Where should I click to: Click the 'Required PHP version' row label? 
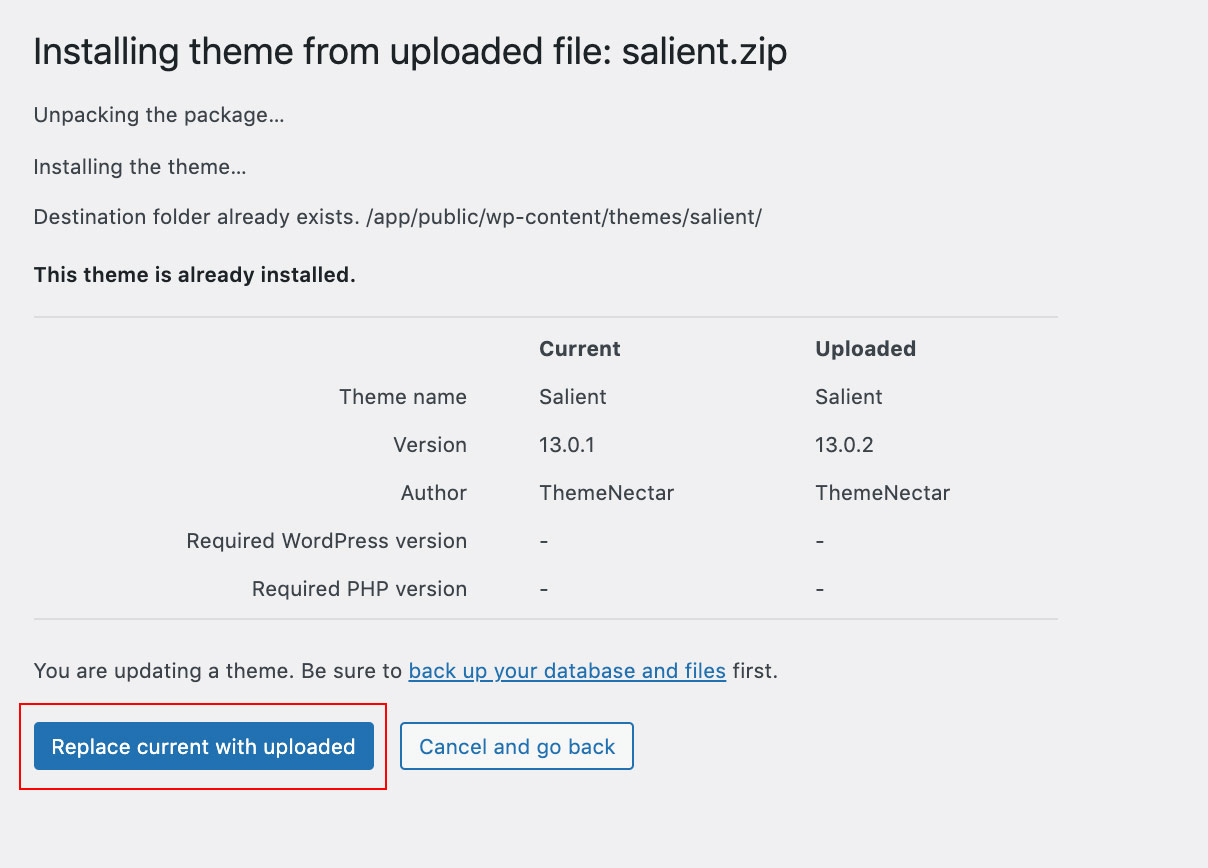point(359,589)
